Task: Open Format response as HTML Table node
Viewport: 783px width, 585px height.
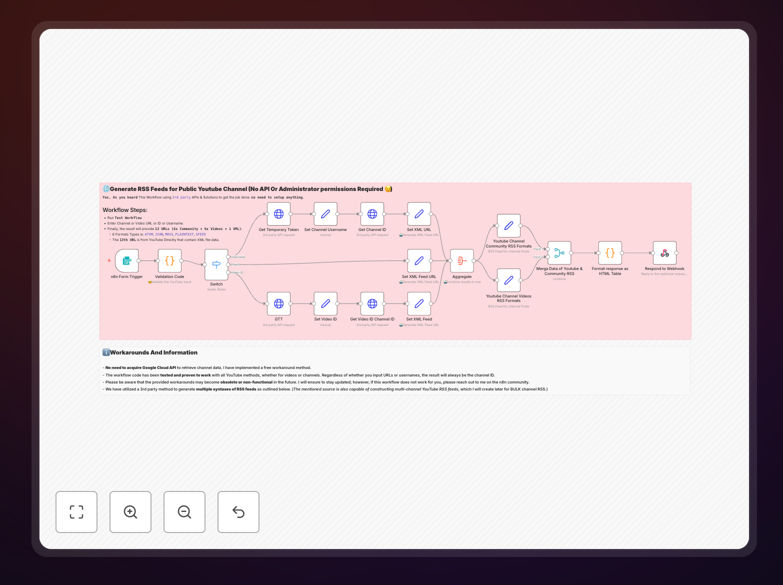Action: click(x=610, y=253)
